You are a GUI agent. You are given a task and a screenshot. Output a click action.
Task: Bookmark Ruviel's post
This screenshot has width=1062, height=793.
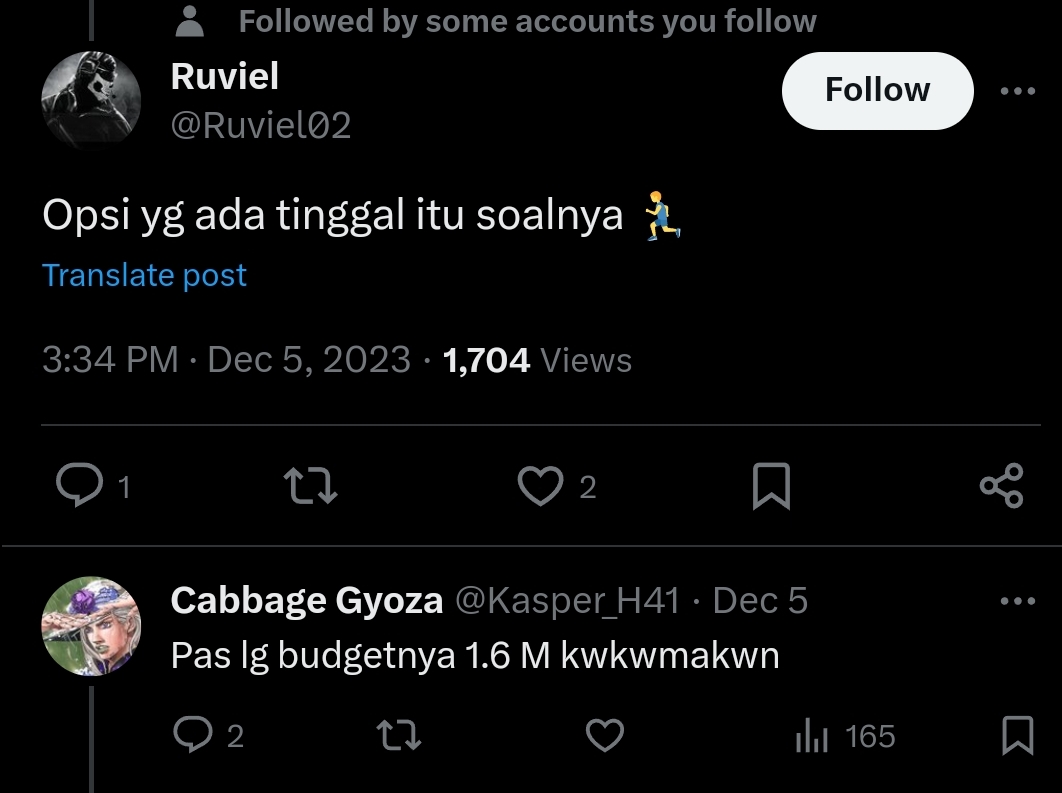(771, 486)
